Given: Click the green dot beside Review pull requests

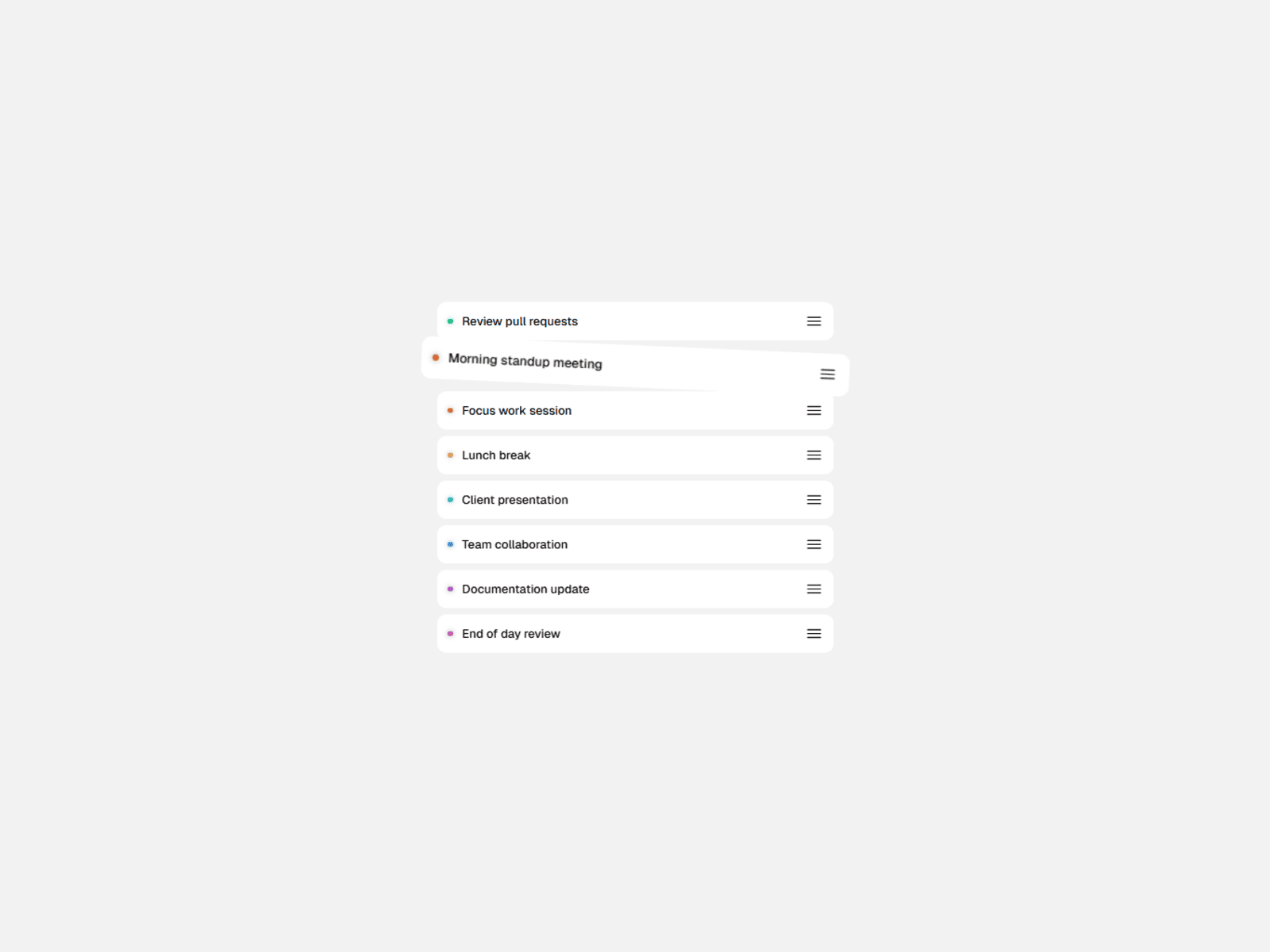Looking at the screenshot, I should [x=450, y=321].
